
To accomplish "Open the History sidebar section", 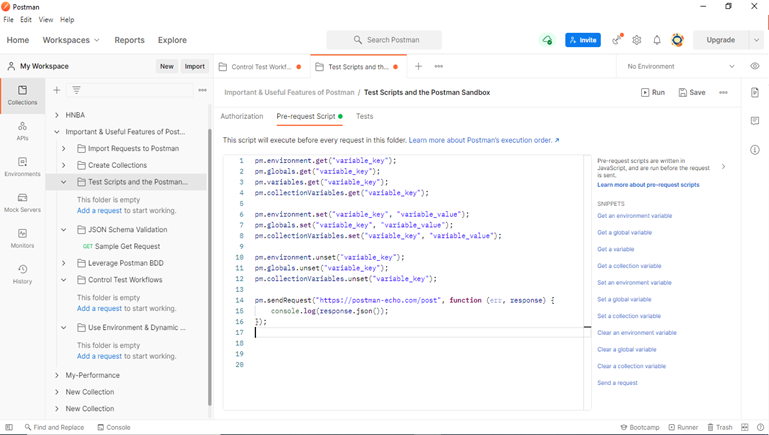I will click(x=22, y=274).
